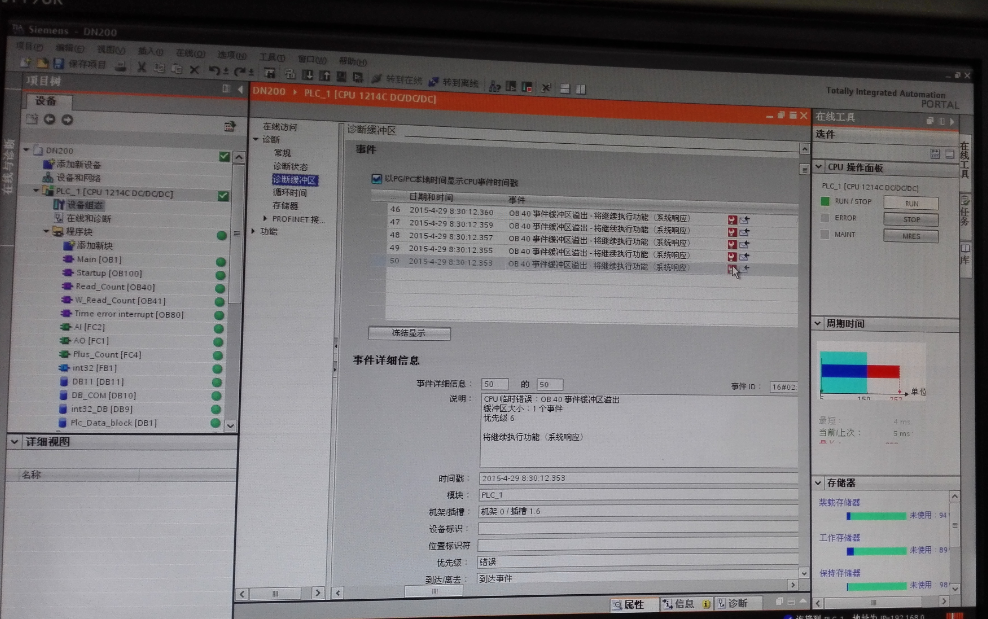Viewport: 988px width, 619px height.
Task: Collapse the DN200 project tree node
Action: pos(26,149)
